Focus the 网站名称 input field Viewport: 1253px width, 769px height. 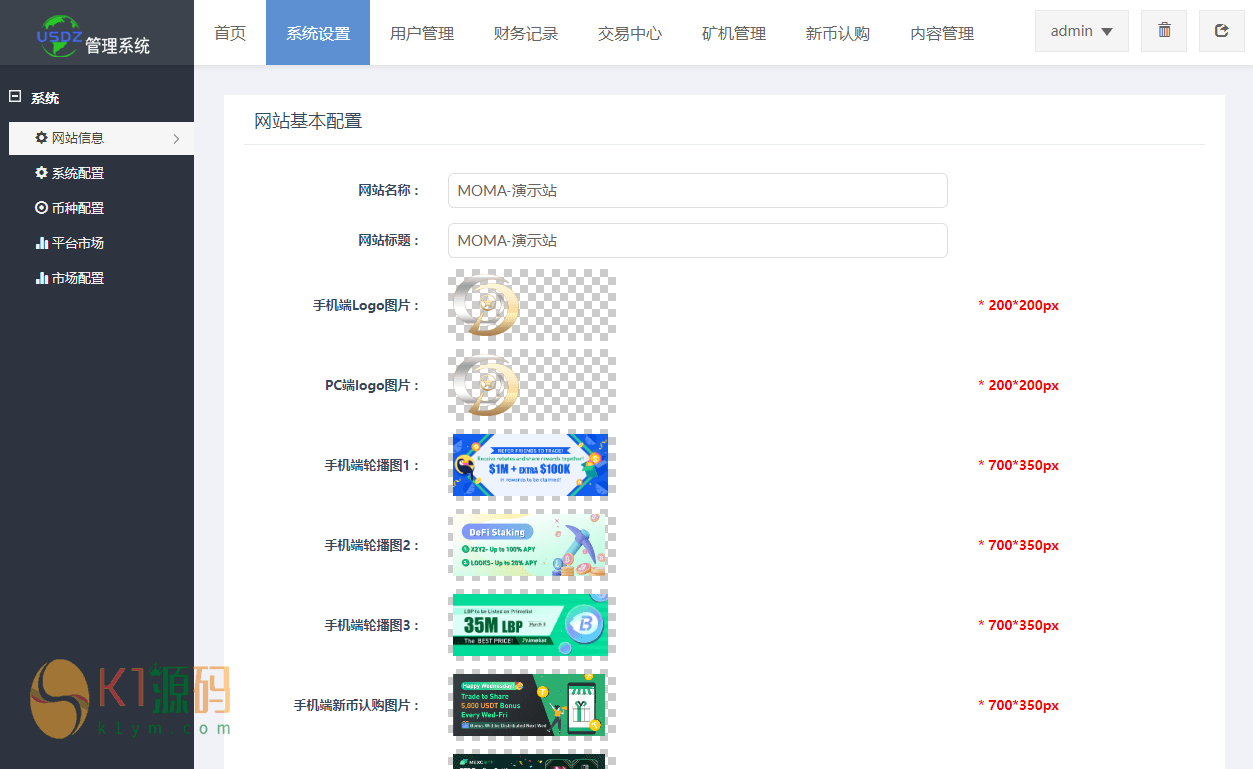pos(697,190)
